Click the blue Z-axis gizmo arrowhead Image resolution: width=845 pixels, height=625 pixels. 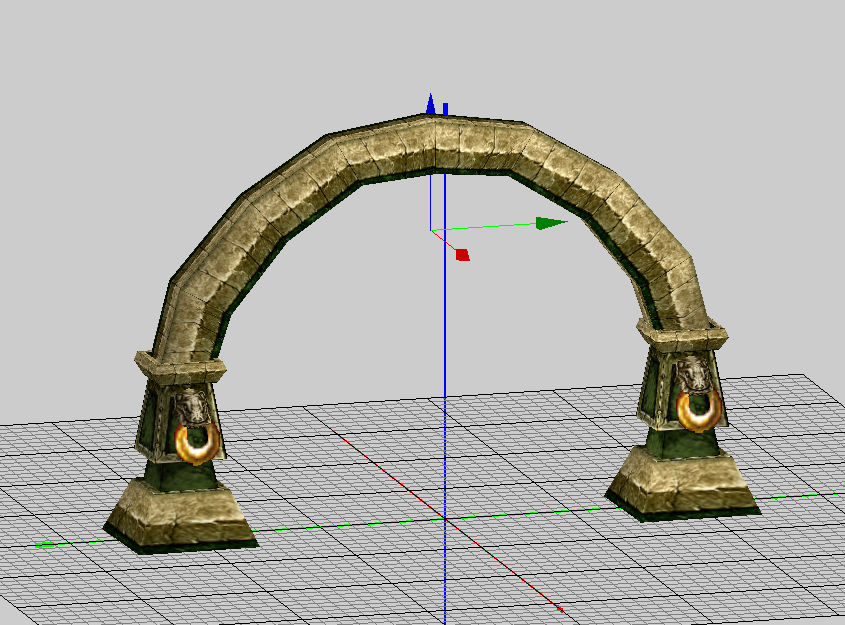pyautogui.click(x=431, y=103)
